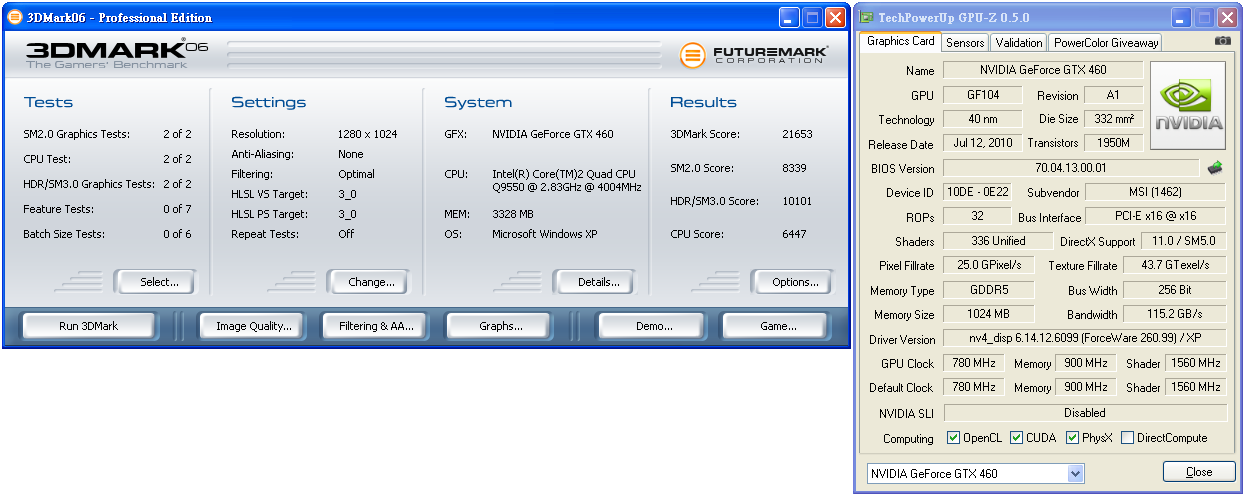The height and width of the screenshot is (498, 1247).
Task: Click the Details... system button
Action: (599, 282)
